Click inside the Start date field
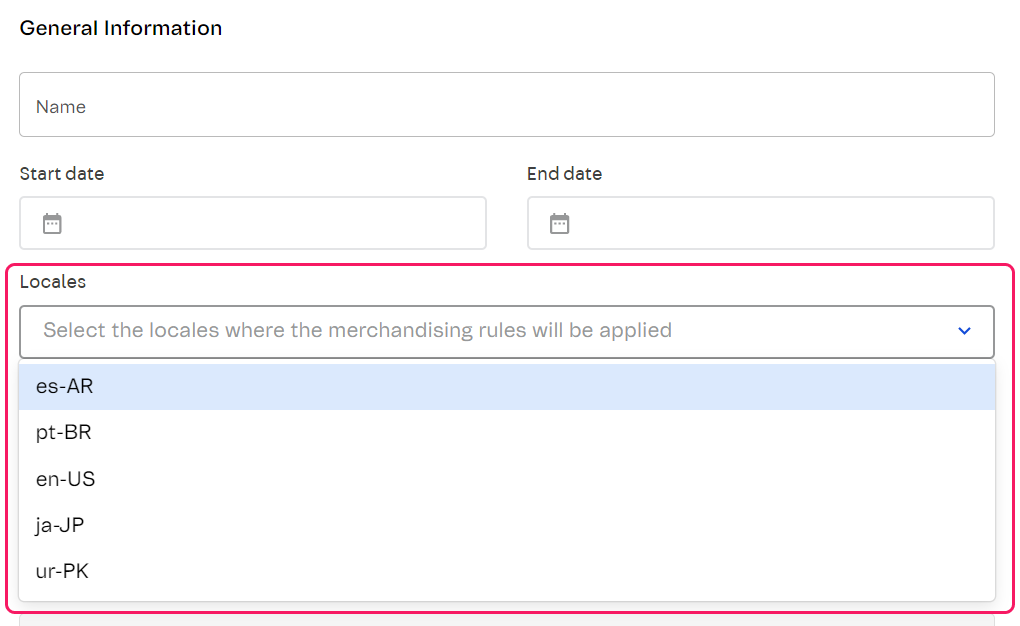 [x=270, y=223]
